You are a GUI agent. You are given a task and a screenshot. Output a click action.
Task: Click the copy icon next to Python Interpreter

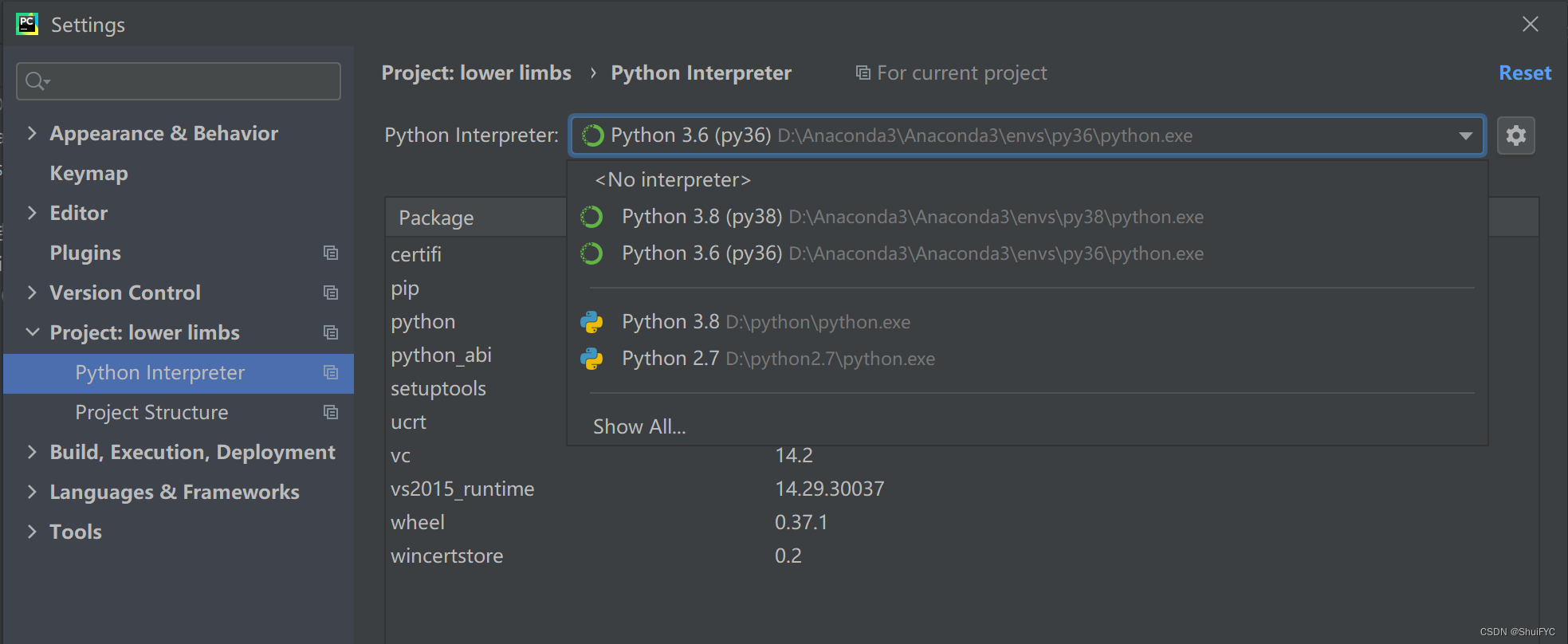coord(331,372)
